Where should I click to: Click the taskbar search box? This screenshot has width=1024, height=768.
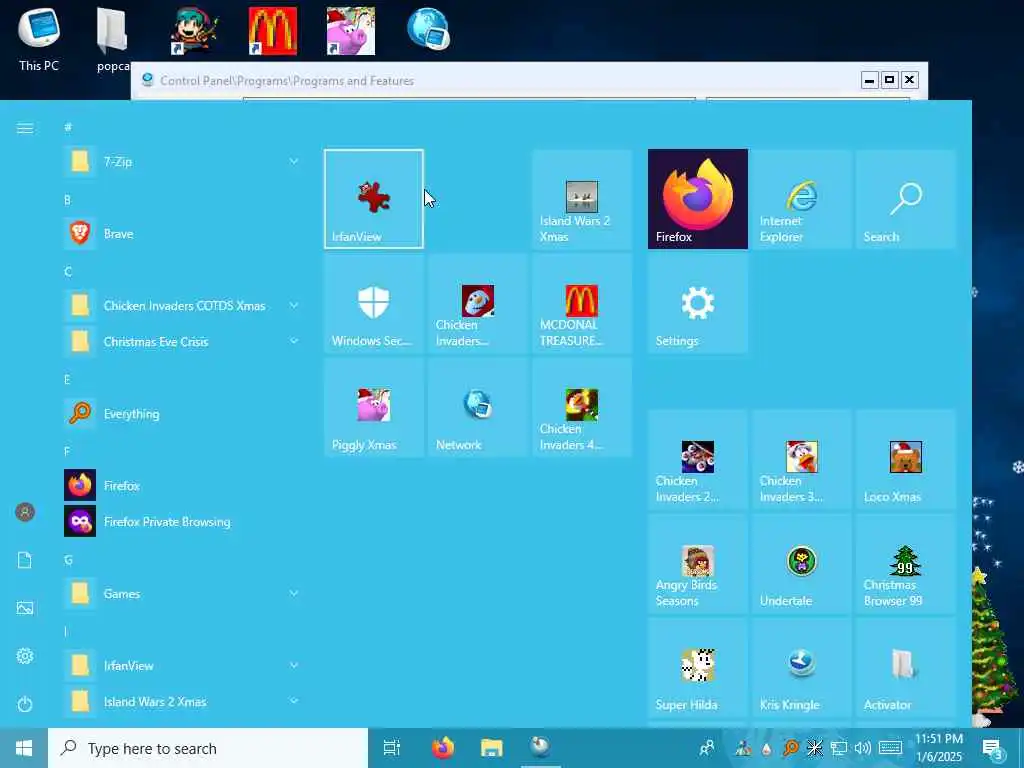[x=208, y=748]
